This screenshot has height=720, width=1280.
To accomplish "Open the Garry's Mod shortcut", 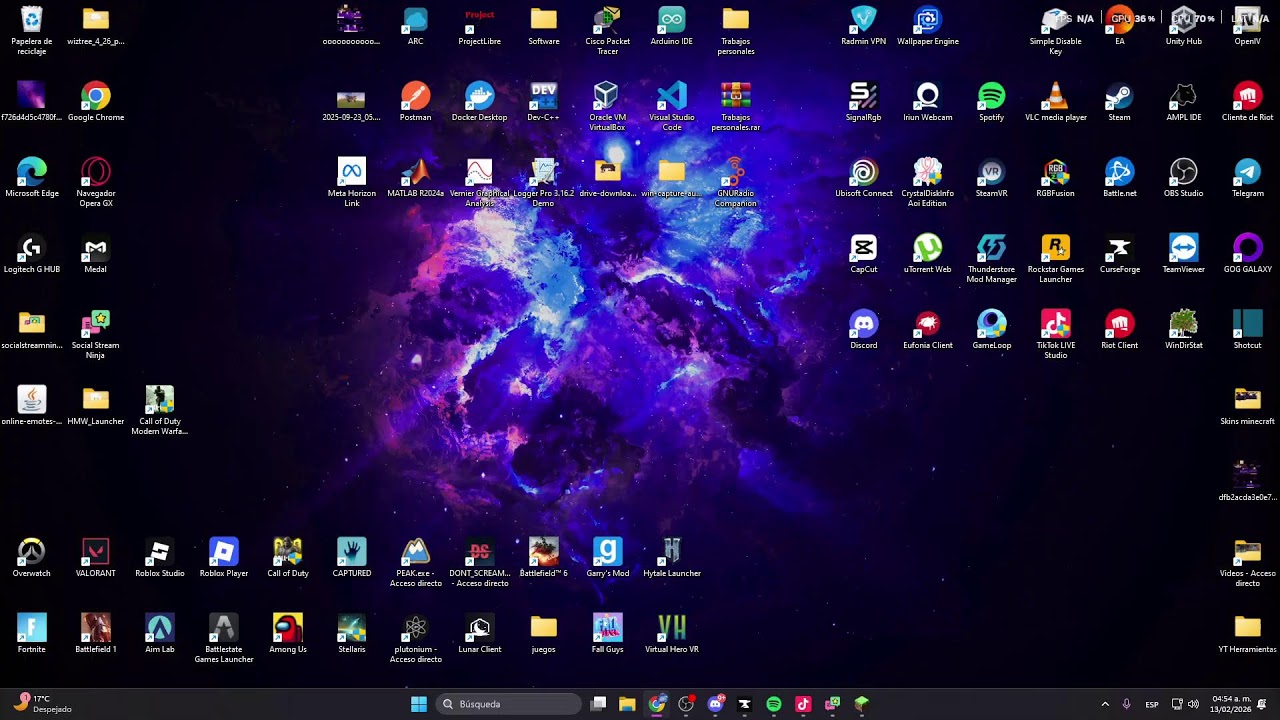I will pos(607,553).
